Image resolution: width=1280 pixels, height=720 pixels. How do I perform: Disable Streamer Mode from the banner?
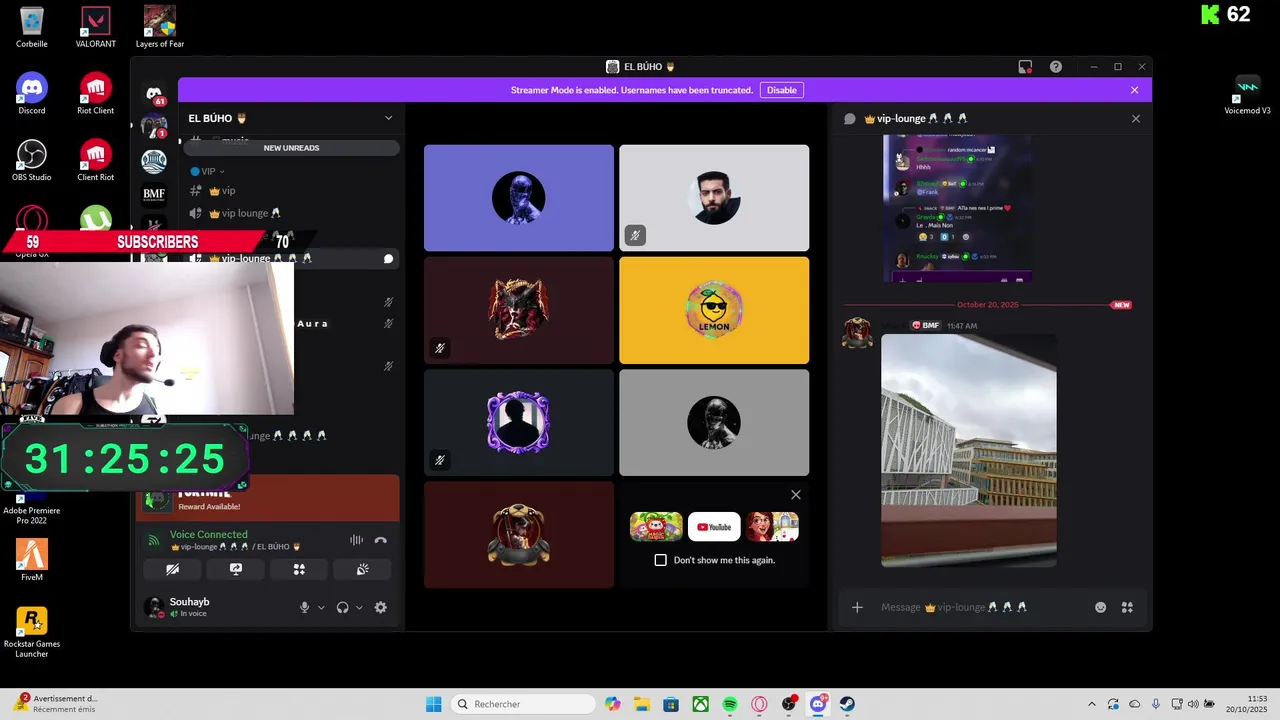pos(781,90)
